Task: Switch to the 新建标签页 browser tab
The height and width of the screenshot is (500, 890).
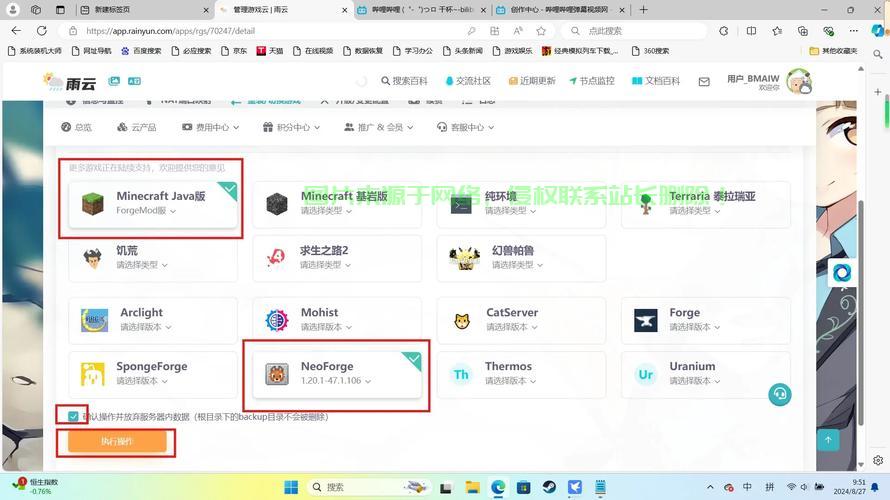Action: pyautogui.click(x=145, y=10)
